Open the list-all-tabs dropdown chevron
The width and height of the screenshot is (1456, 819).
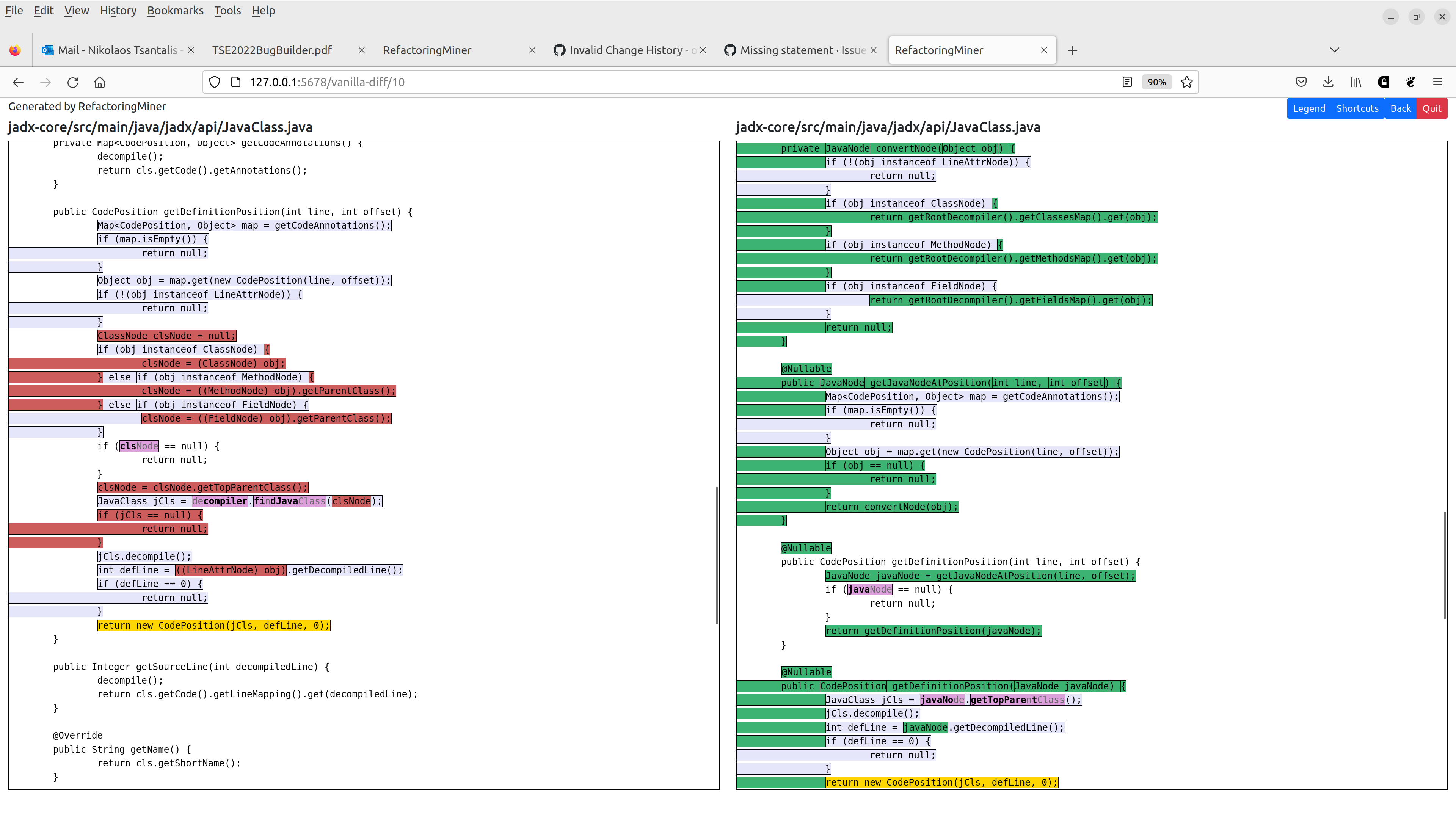[x=1335, y=50]
